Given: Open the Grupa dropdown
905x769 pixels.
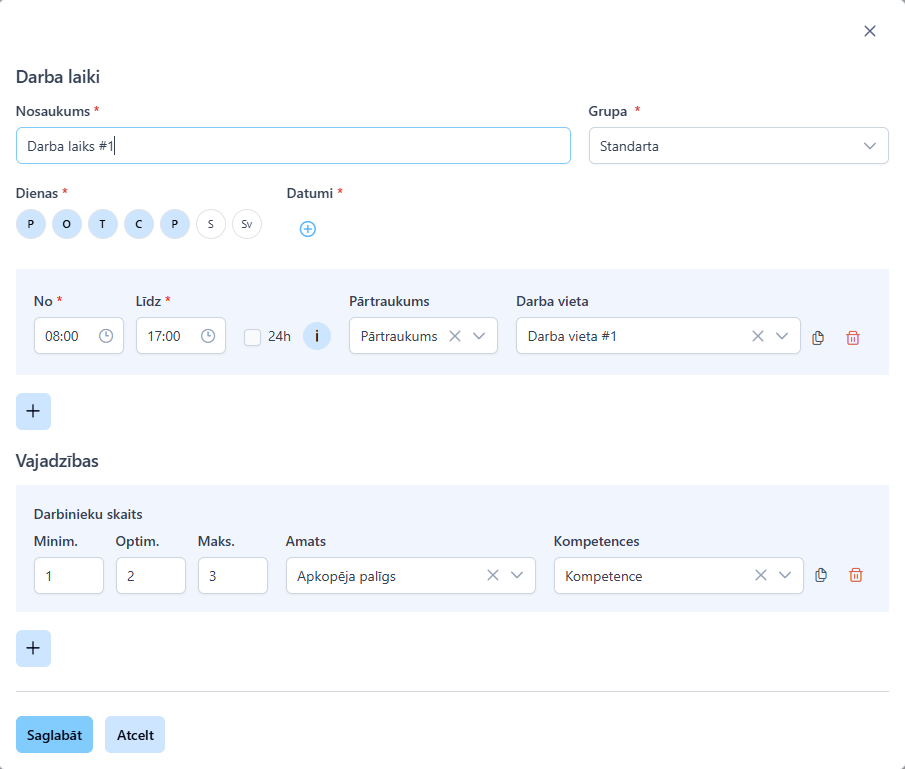Looking at the screenshot, I should pyautogui.click(x=738, y=146).
